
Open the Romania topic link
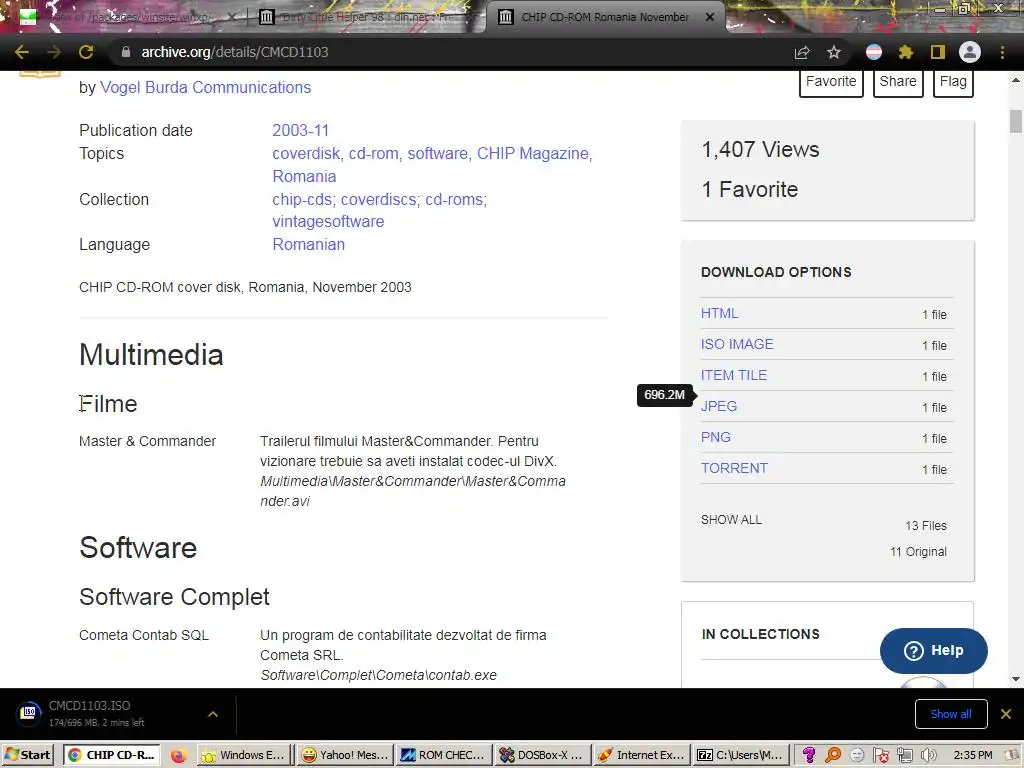pos(304,176)
